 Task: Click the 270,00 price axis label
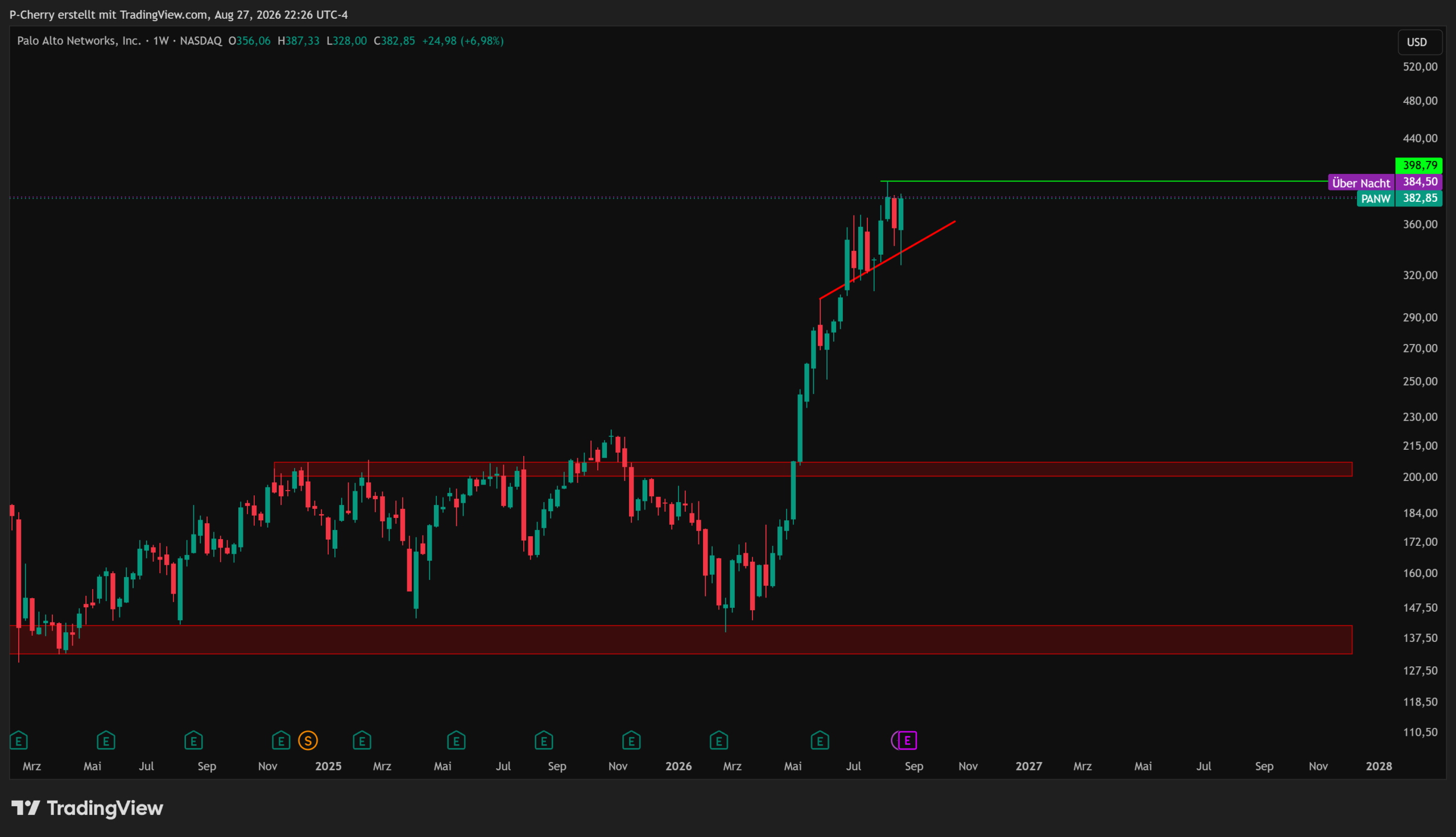[1420, 349]
